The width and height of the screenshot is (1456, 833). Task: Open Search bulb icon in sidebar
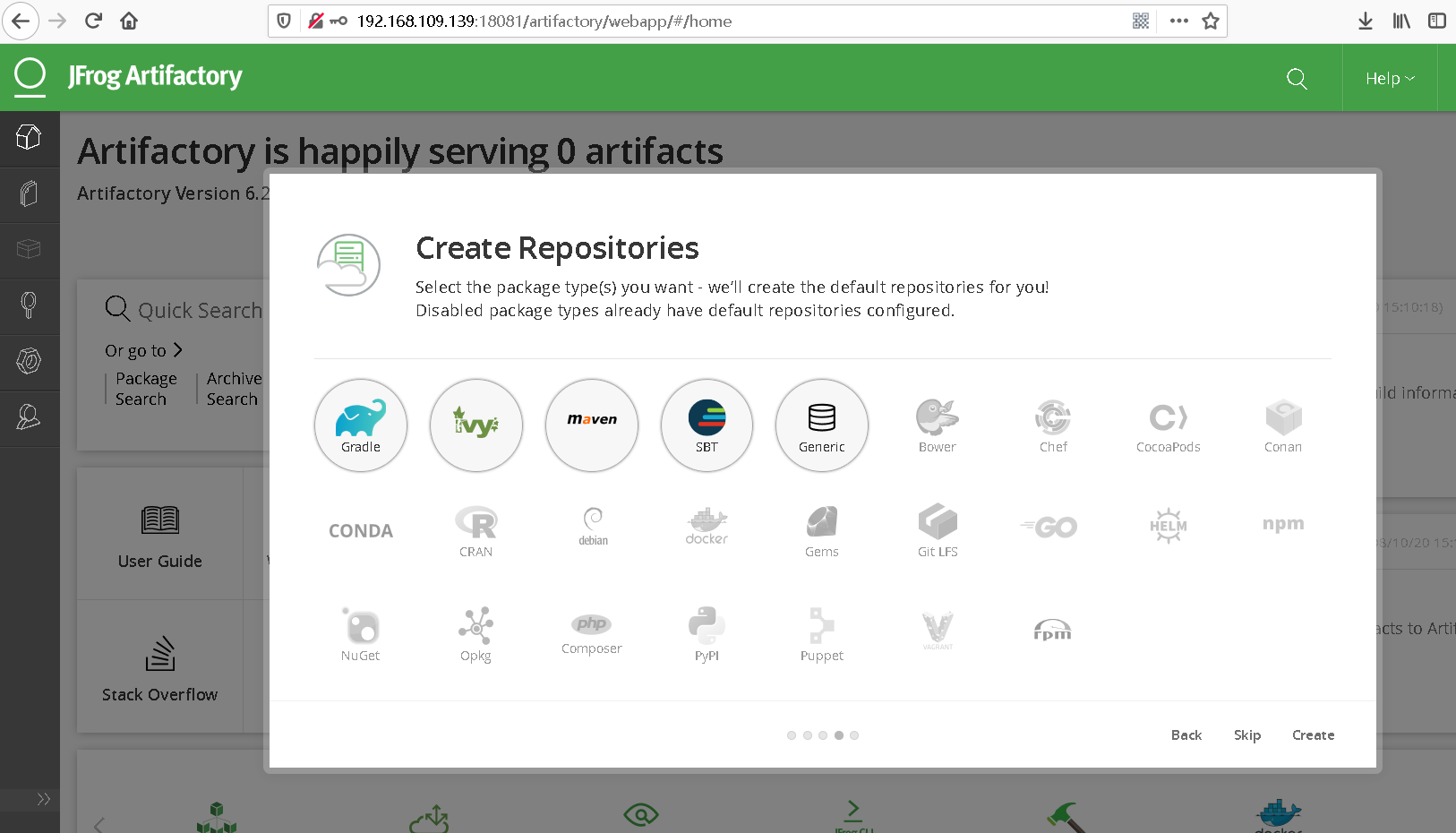[30, 305]
